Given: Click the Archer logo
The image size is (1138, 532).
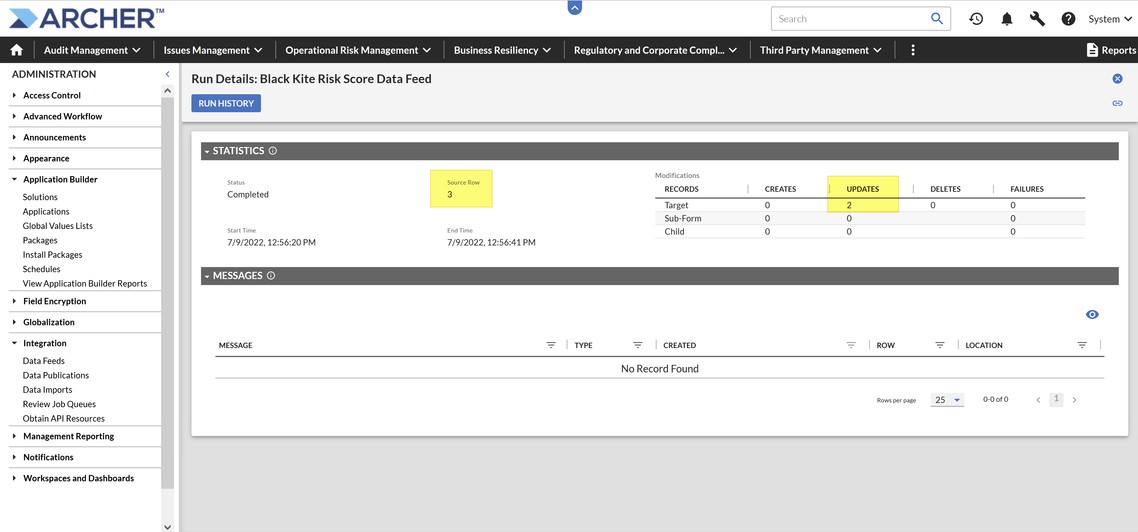Looking at the screenshot, I should pyautogui.click(x=86, y=18).
